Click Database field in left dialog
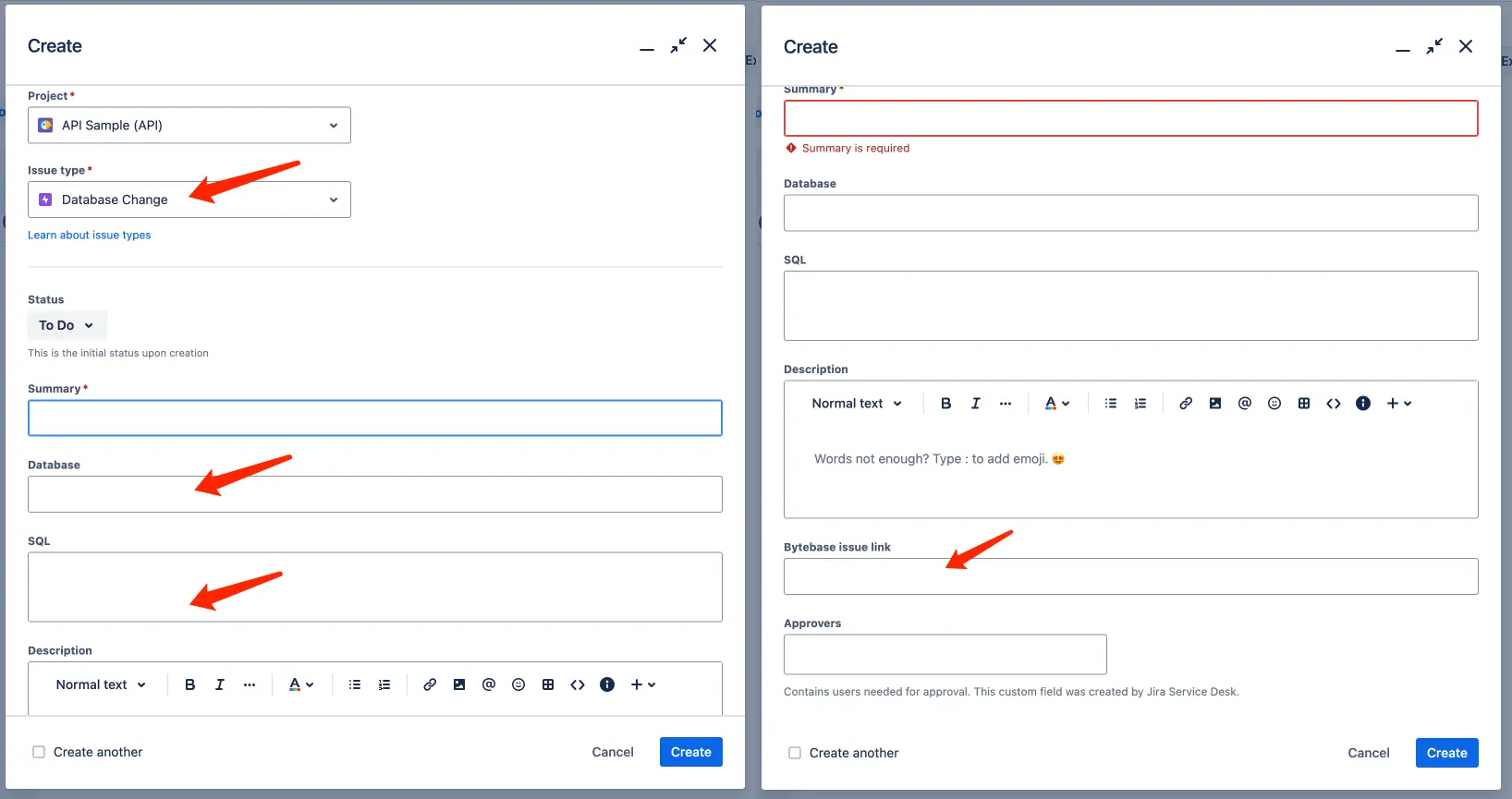This screenshot has height=799, width=1512. click(375, 494)
